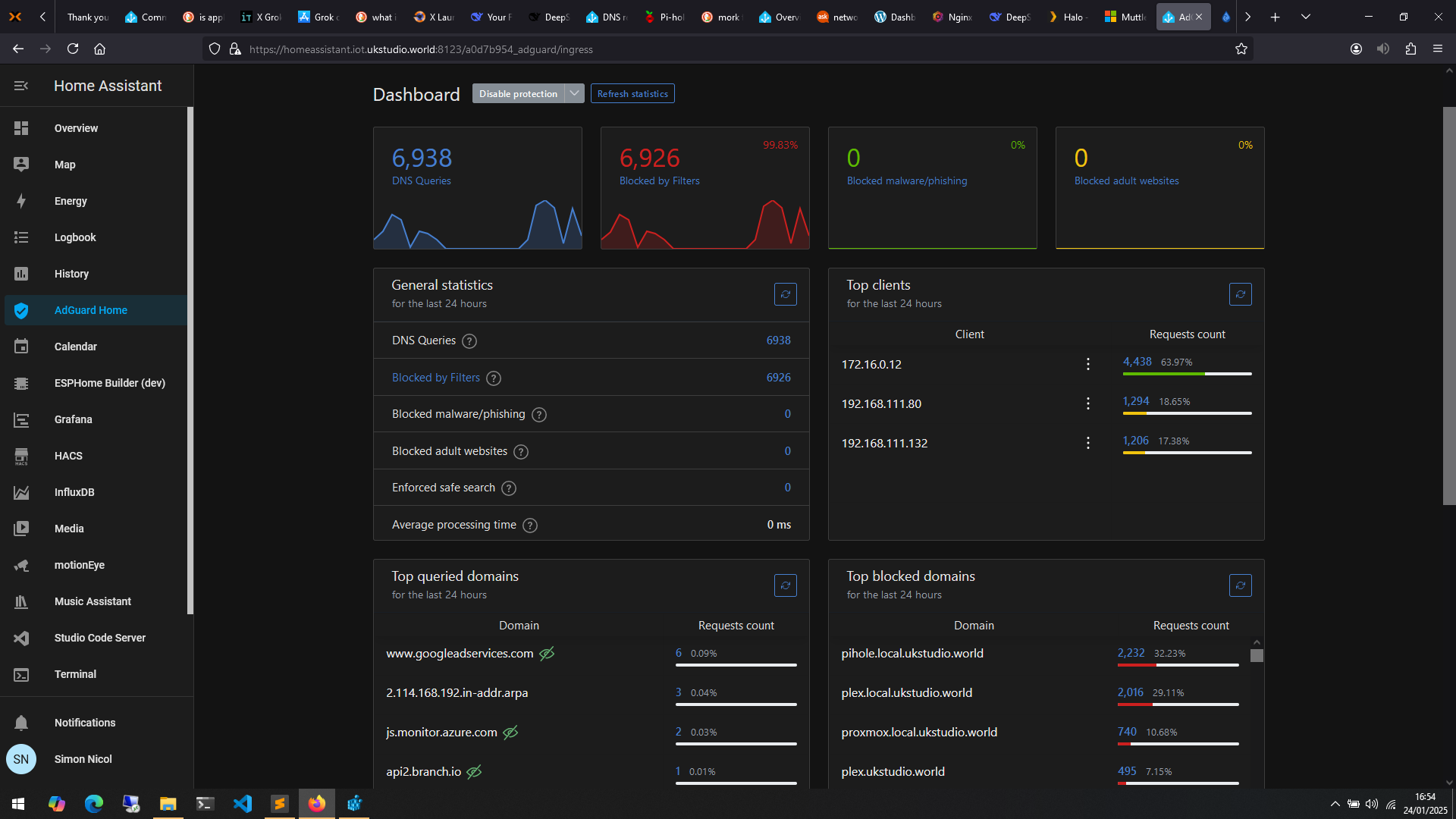Open Simon Nicol user profile

coord(96,759)
